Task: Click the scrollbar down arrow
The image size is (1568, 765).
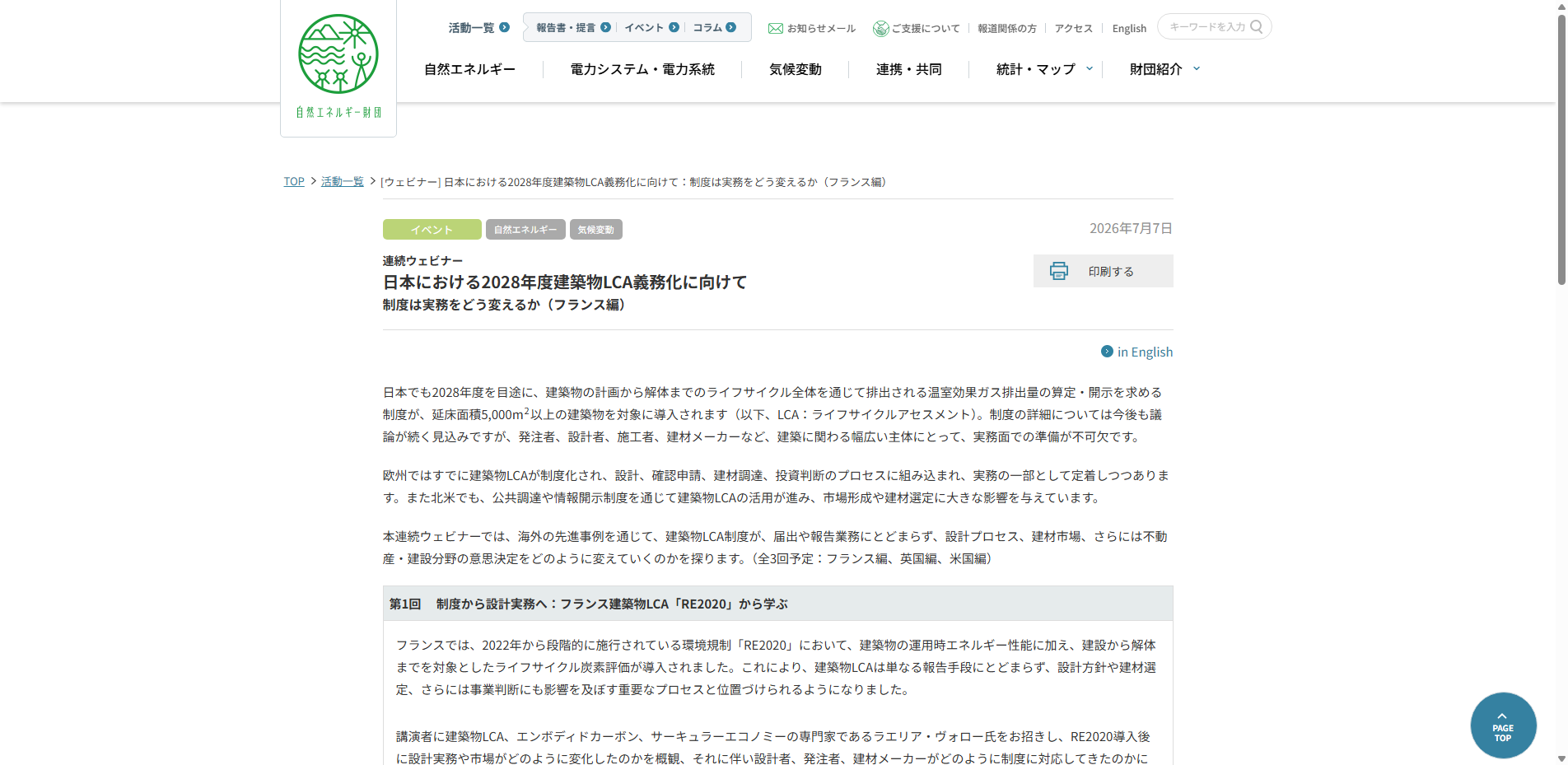Action: (1561, 758)
